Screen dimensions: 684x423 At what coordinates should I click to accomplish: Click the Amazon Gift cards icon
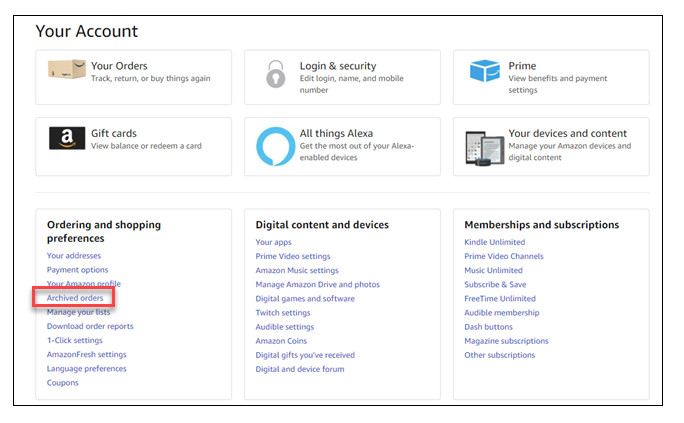[67, 139]
